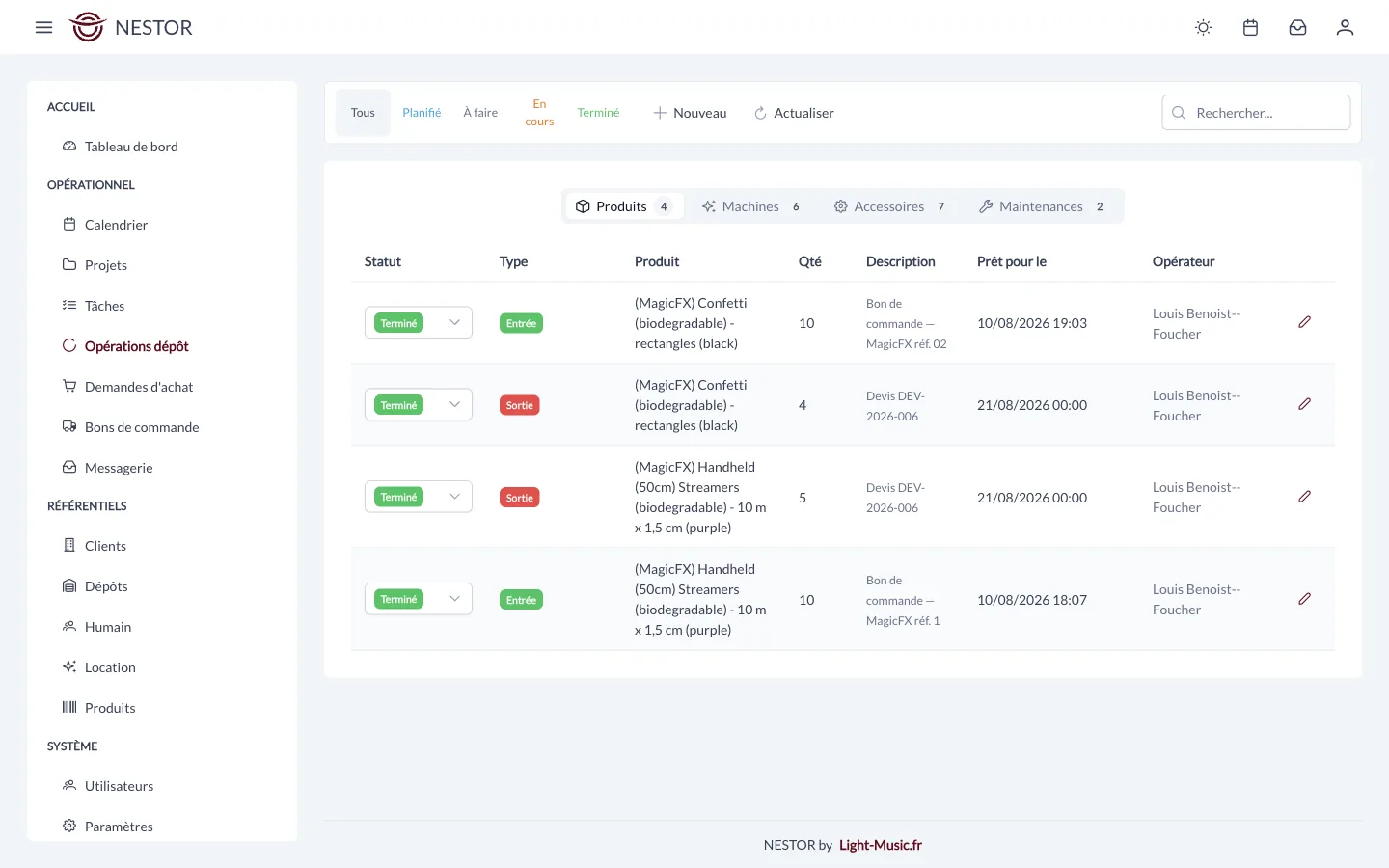Filter by En cours status
This screenshot has width=1389, height=868.
pos(539,113)
